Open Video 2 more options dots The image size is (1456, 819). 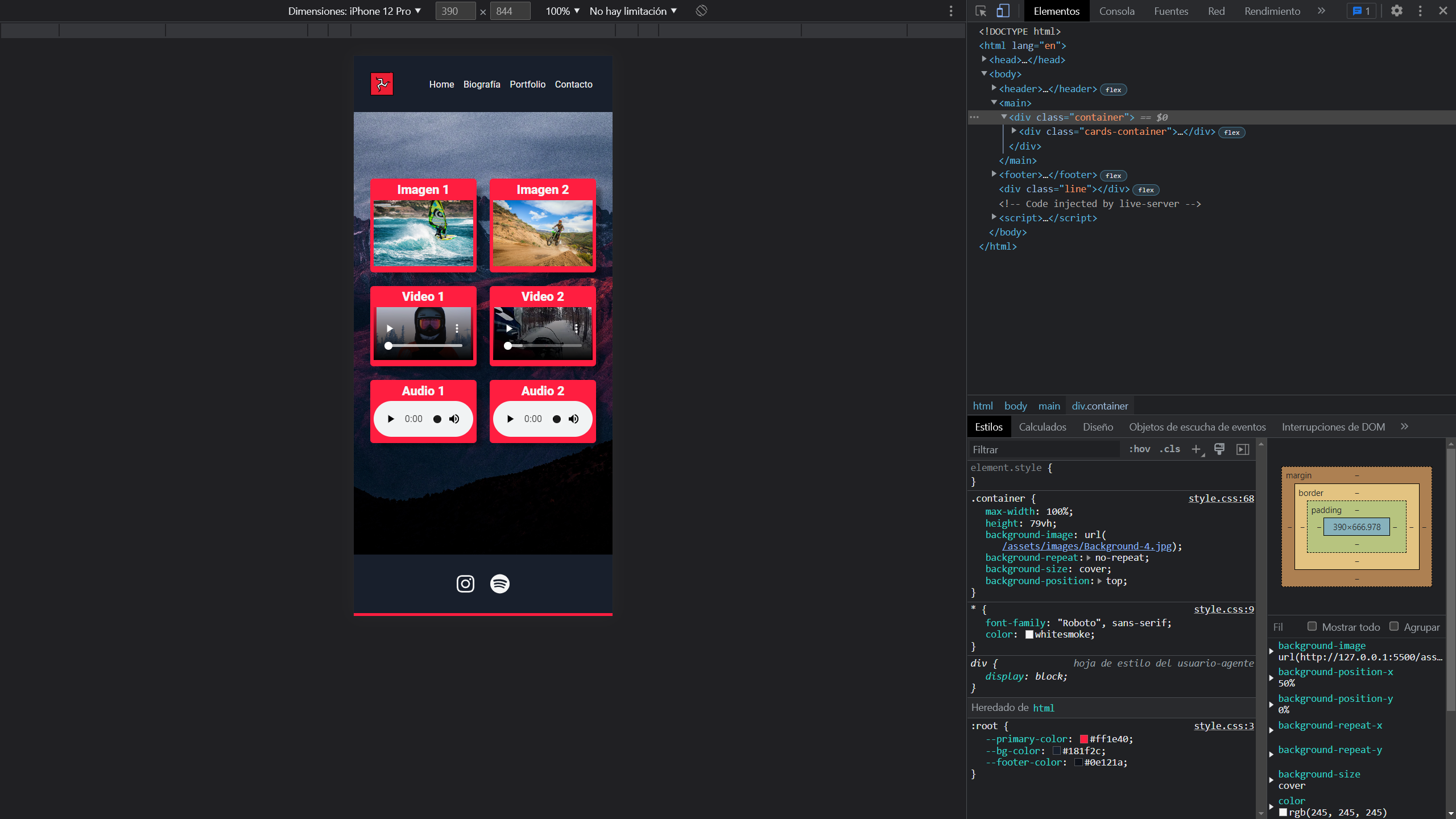[576, 329]
